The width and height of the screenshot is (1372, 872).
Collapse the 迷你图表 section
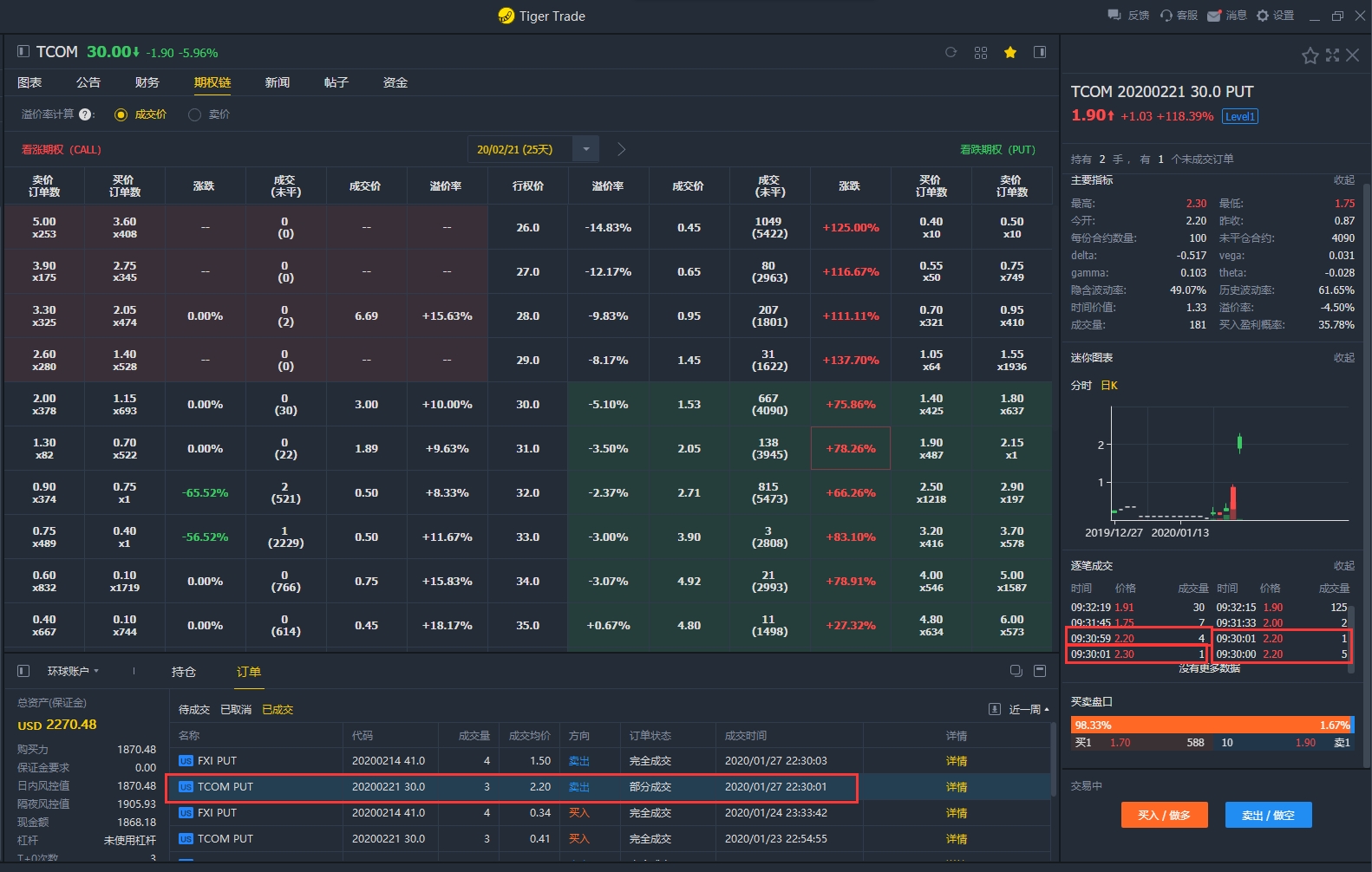(1344, 358)
